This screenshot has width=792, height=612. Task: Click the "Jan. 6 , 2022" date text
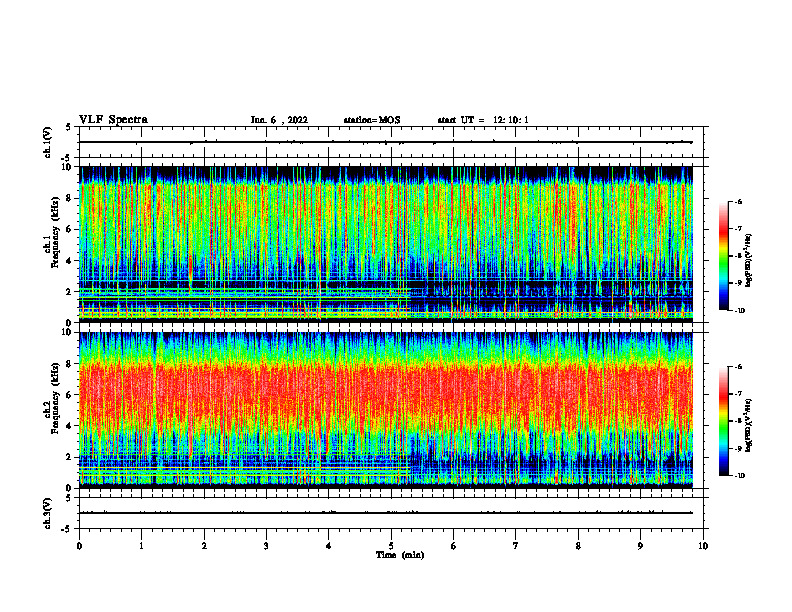279,120
